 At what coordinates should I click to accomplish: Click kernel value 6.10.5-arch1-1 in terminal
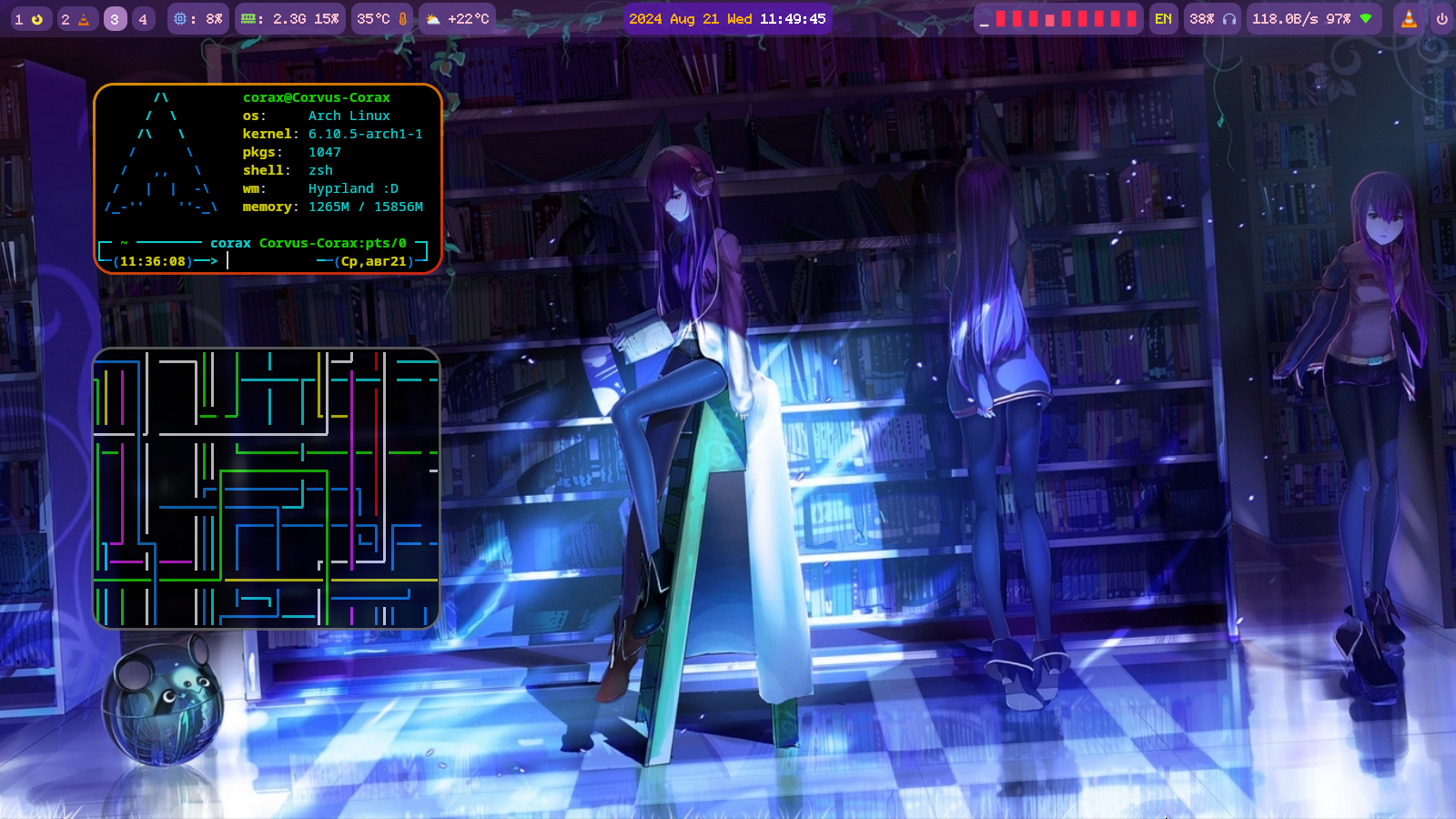(x=365, y=134)
